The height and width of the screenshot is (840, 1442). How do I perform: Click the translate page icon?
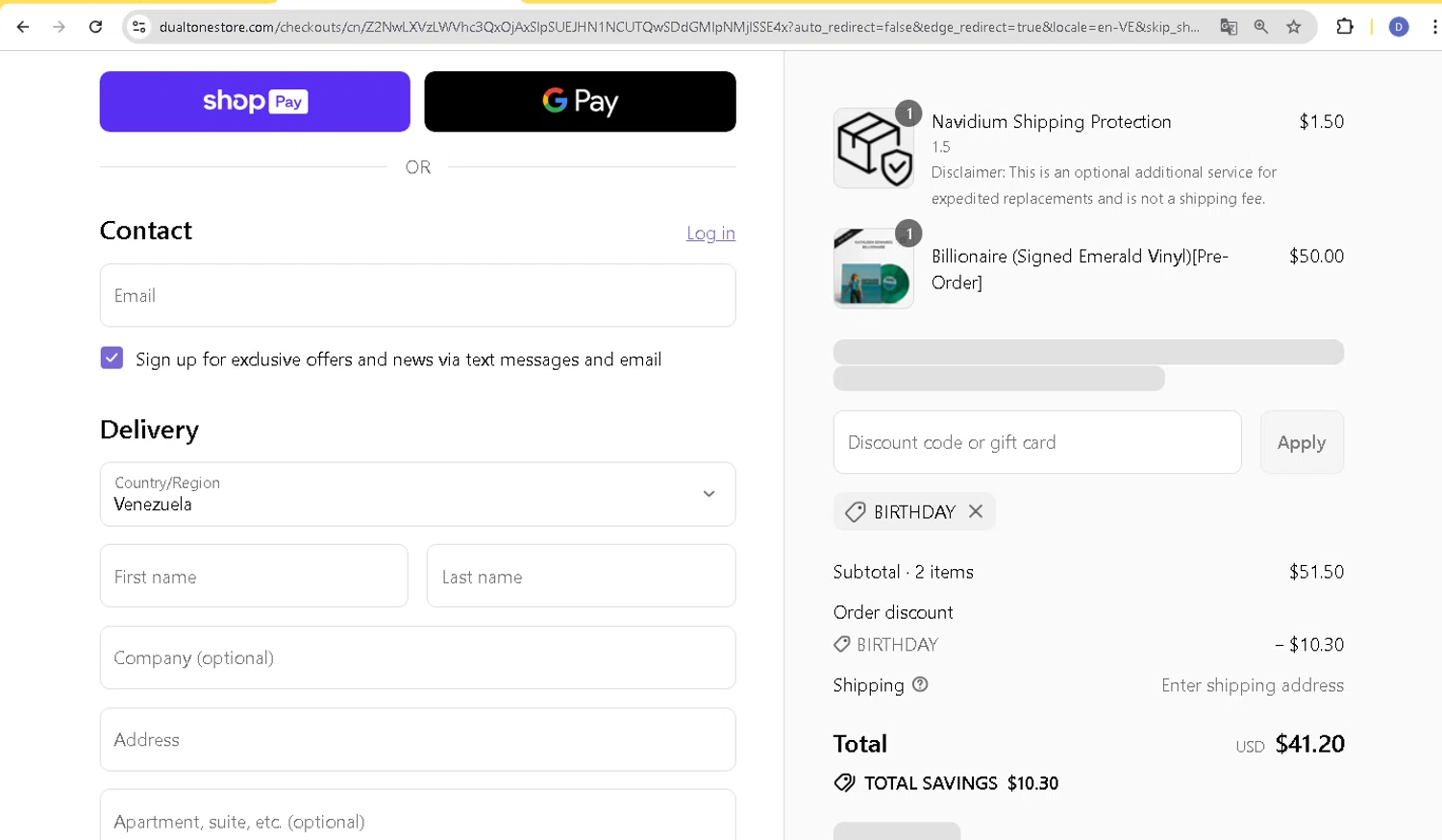[x=1229, y=27]
